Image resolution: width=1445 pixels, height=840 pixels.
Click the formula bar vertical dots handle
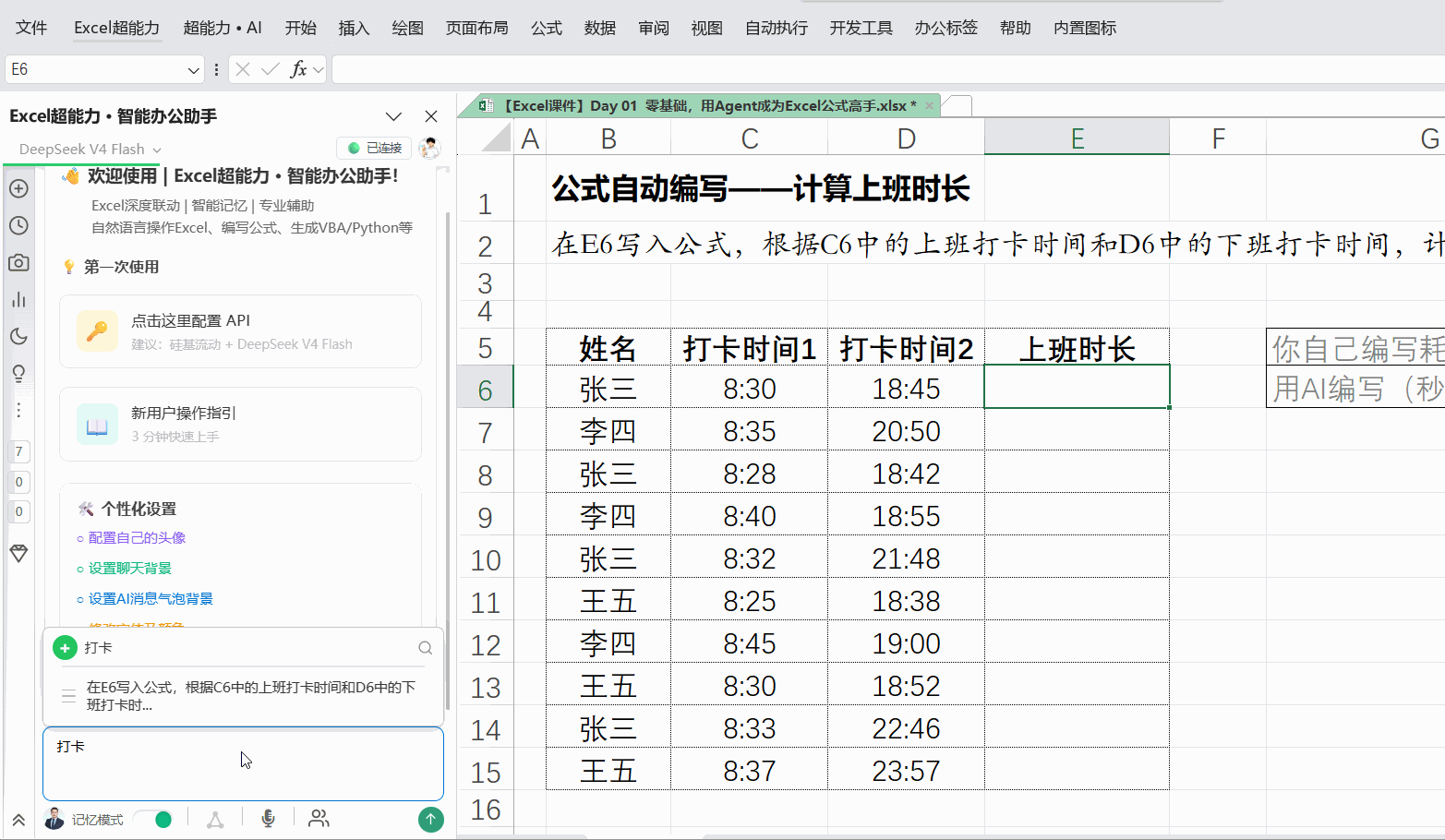216,69
